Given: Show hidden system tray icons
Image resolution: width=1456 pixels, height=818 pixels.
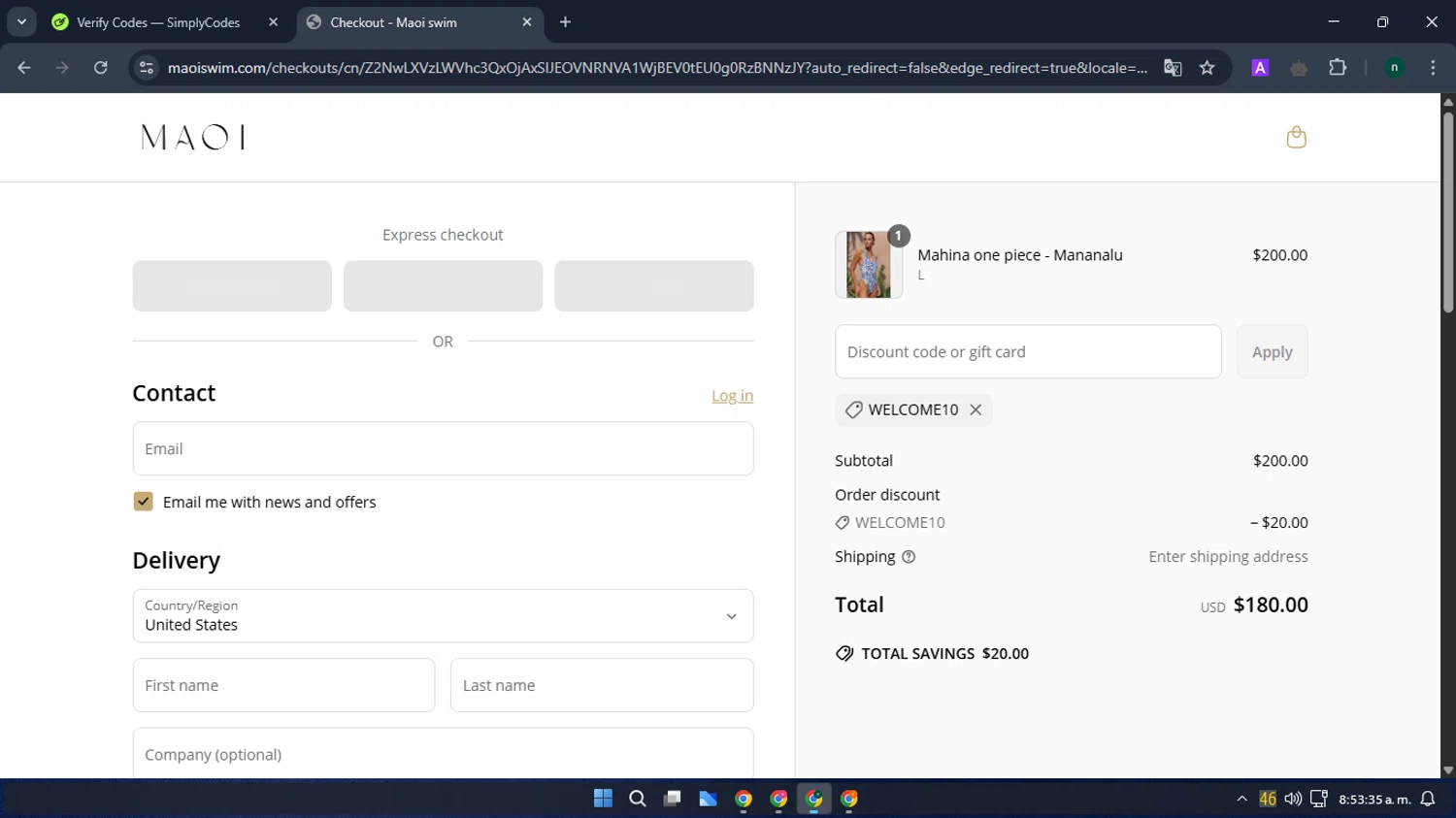Looking at the screenshot, I should point(1241,799).
